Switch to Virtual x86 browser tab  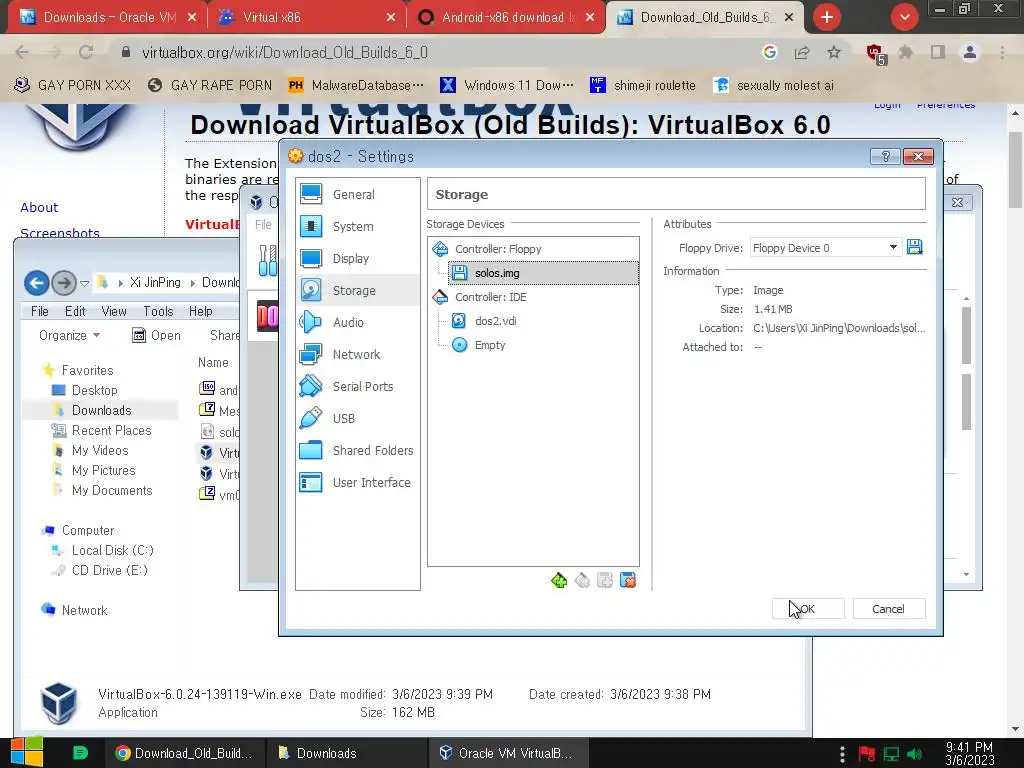(307, 18)
